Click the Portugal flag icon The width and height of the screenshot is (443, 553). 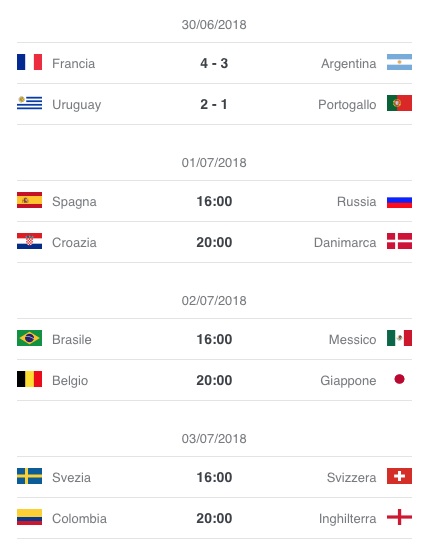tap(399, 103)
